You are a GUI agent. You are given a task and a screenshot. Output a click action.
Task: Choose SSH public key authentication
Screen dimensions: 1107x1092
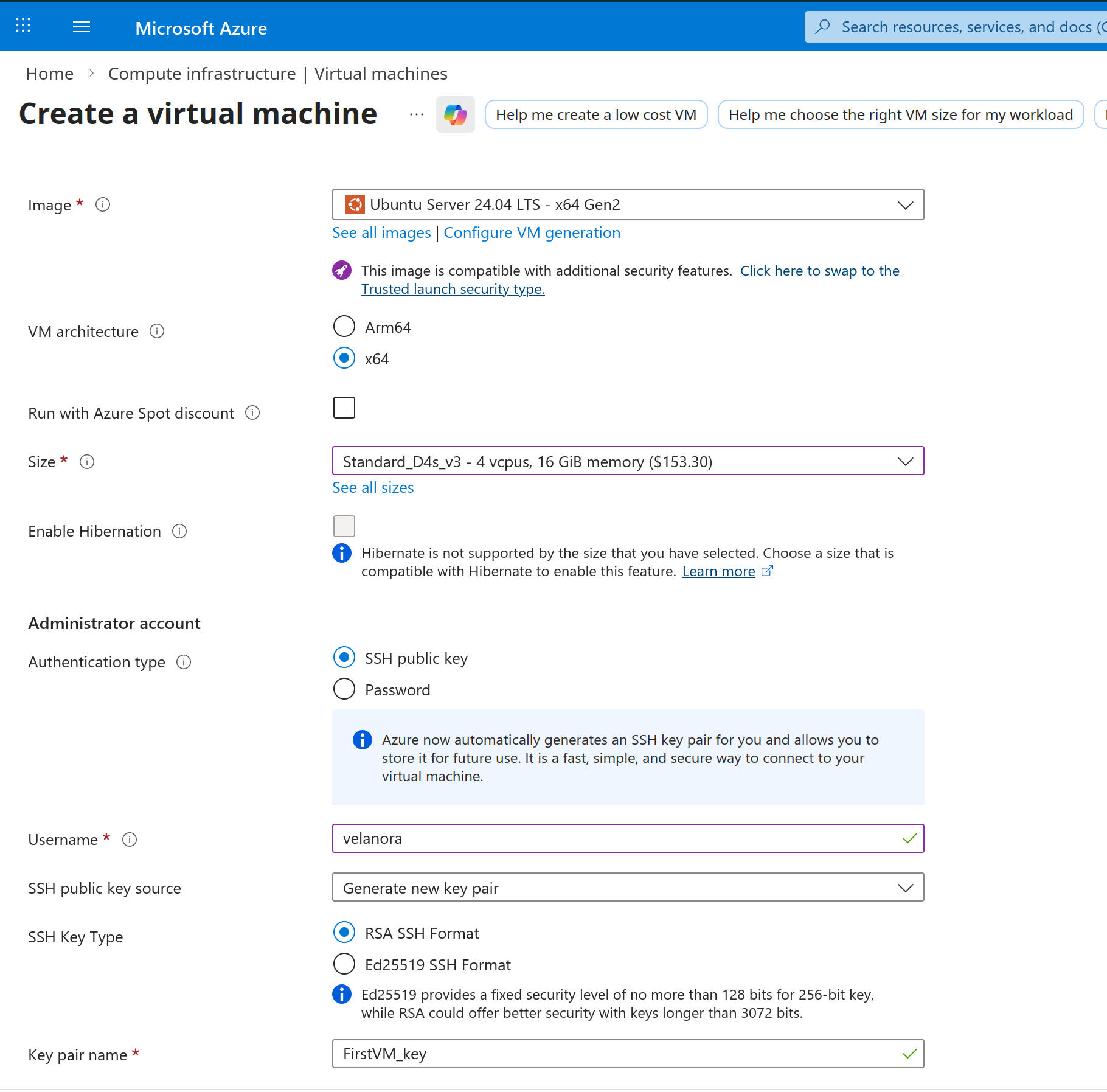tap(344, 658)
